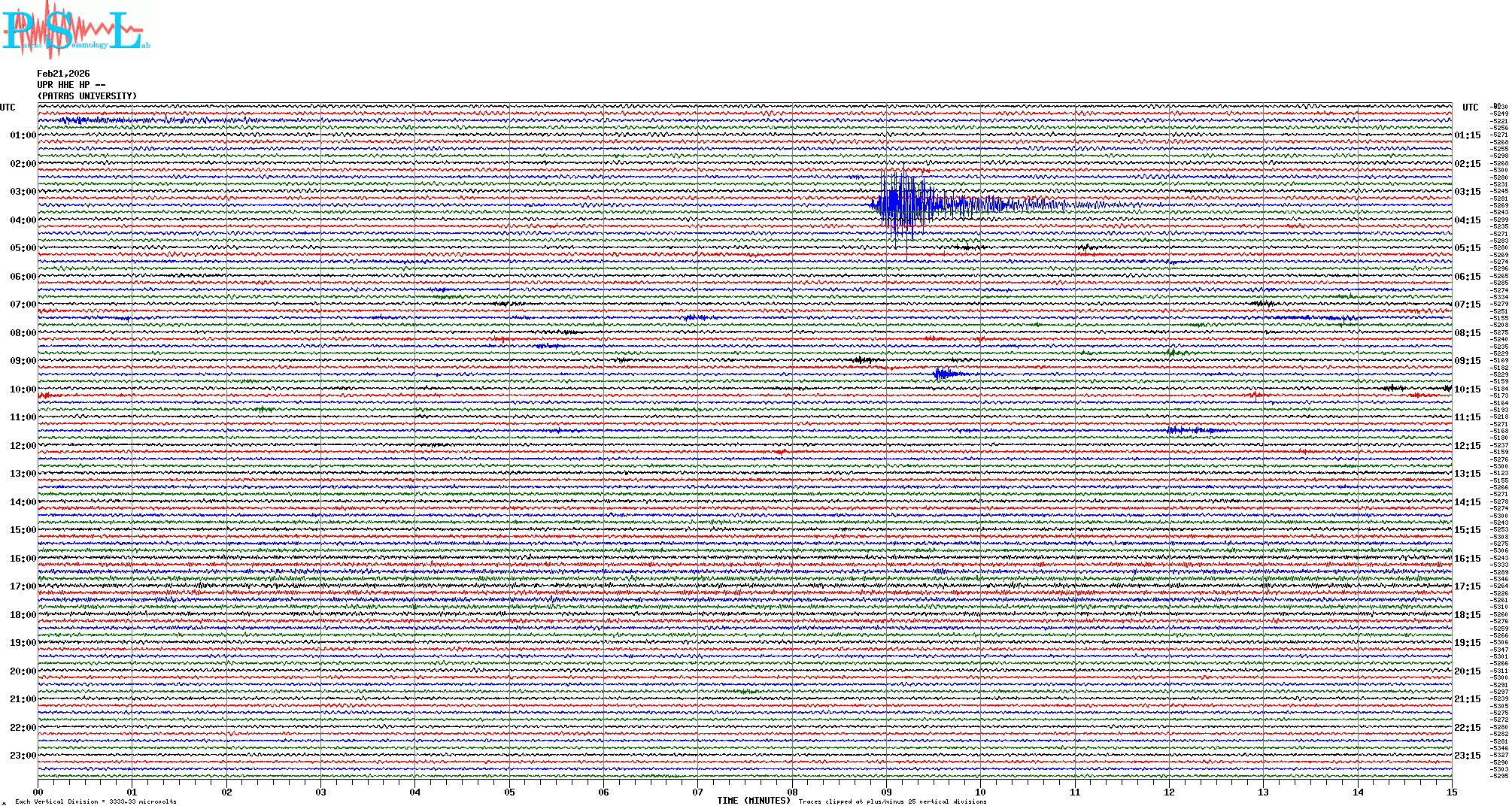
Task: Click the PSL Patras Seismology Lab logo
Action: [x=74, y=30]
